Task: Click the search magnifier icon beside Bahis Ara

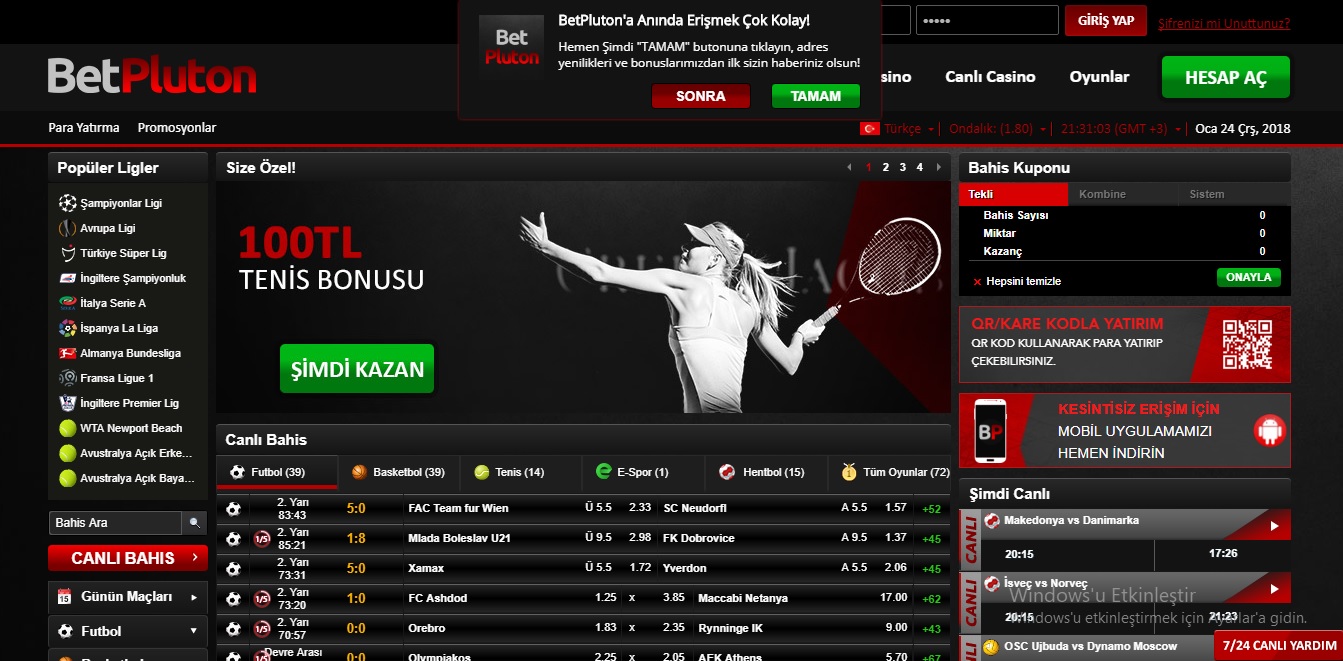Action: pos(194,523)
